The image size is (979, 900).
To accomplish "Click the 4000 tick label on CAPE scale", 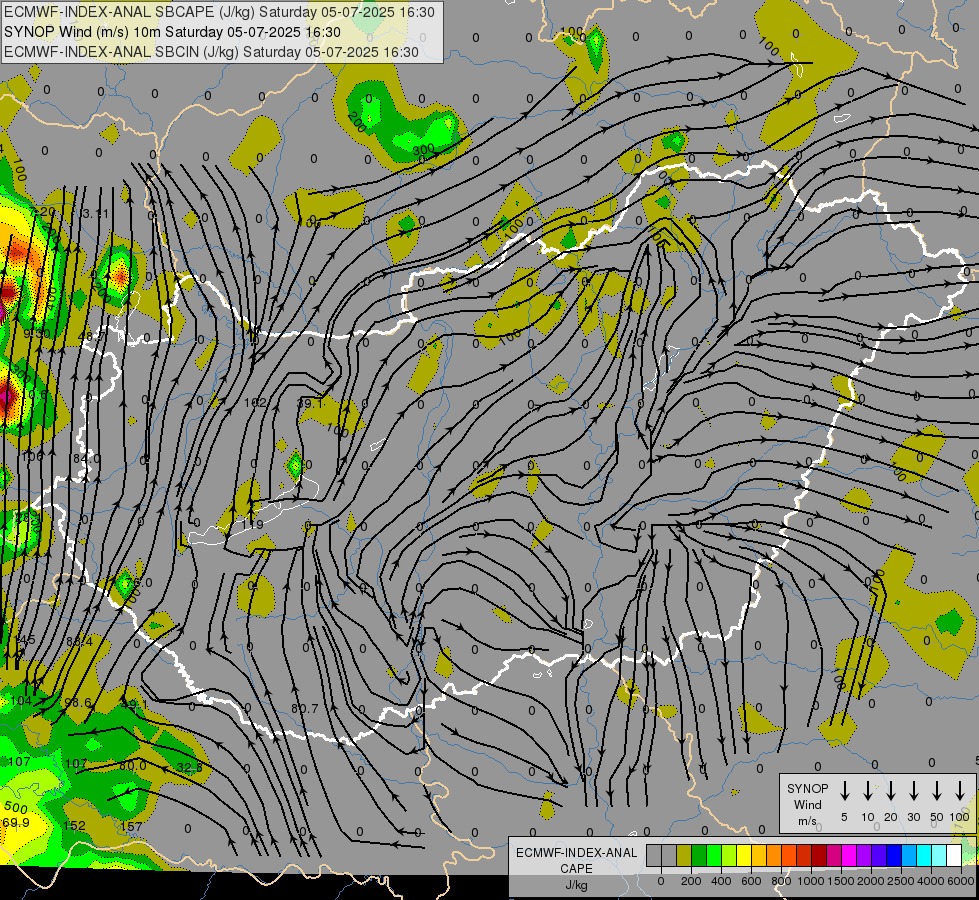I will (931, 881).
